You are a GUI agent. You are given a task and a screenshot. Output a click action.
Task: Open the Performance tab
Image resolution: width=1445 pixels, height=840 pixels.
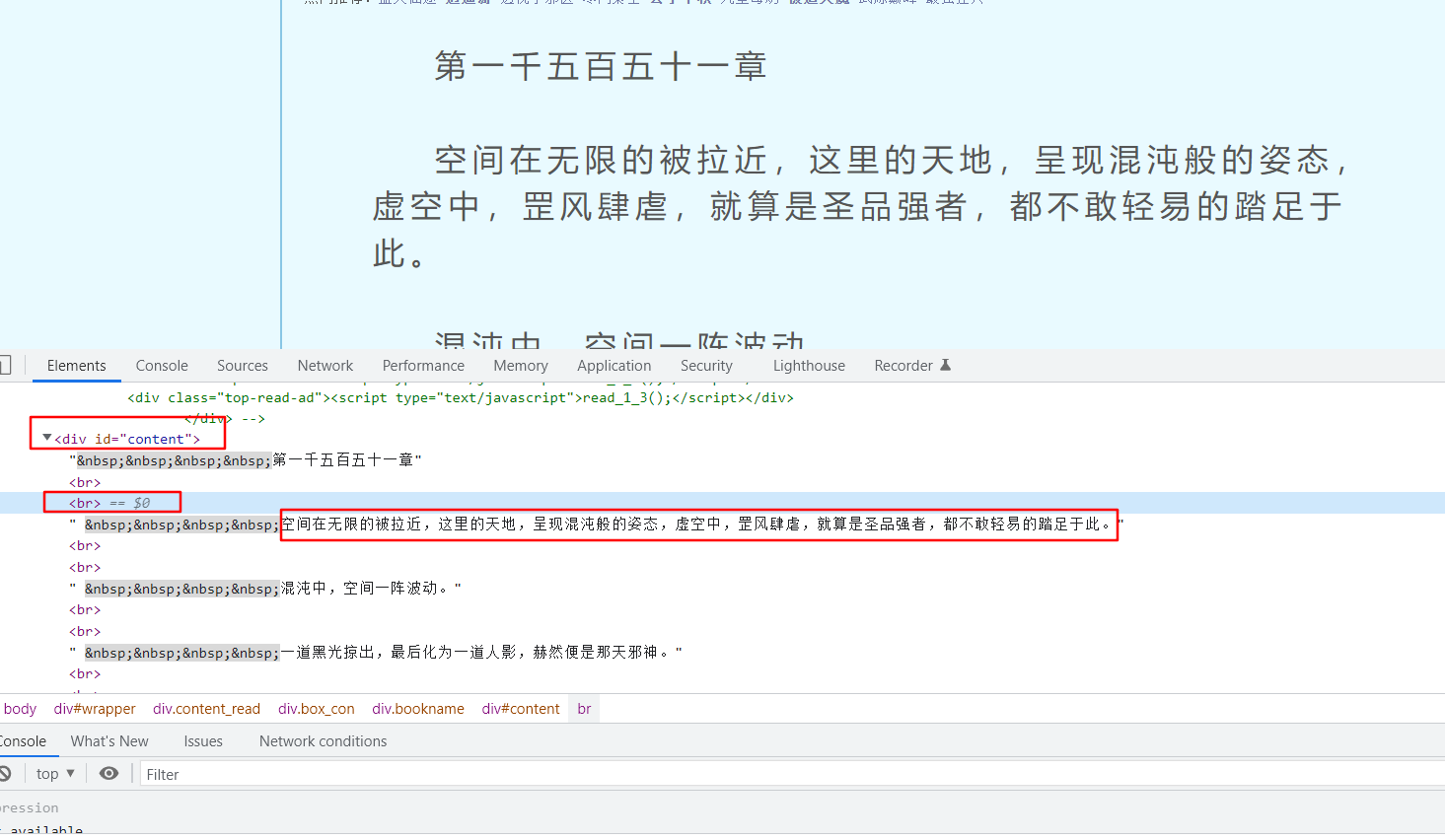(x=423, y=366)
